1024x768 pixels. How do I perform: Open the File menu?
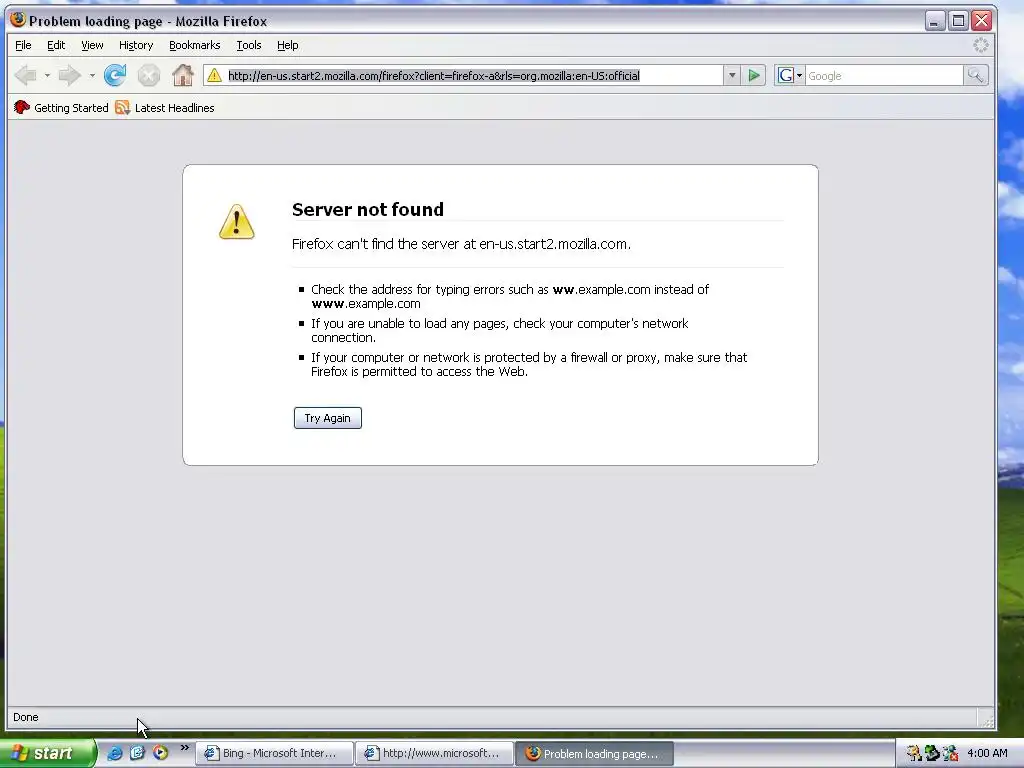(x=23, y=45)
